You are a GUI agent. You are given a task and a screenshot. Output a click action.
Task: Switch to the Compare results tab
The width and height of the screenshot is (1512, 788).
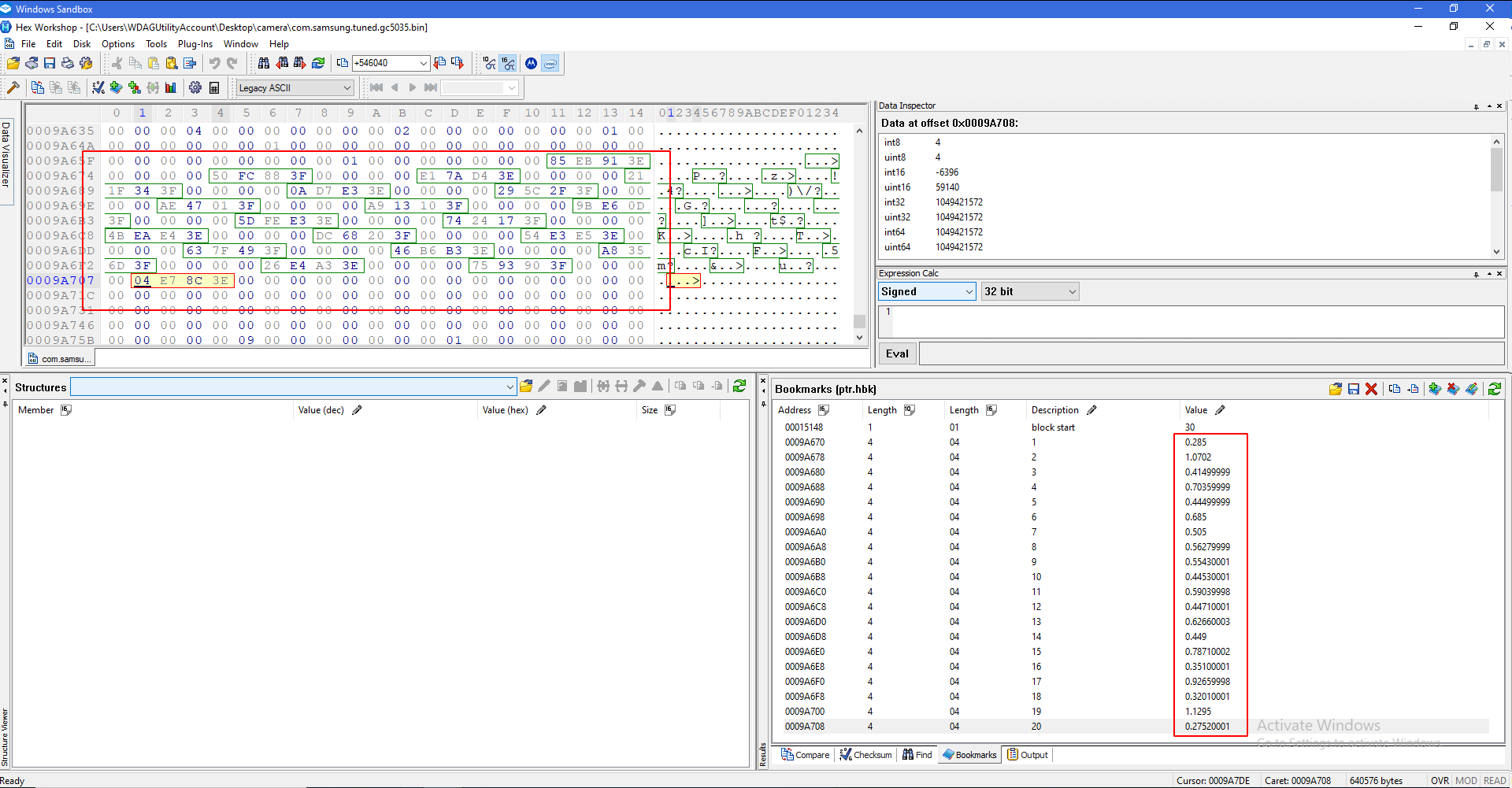coord(805,755)
